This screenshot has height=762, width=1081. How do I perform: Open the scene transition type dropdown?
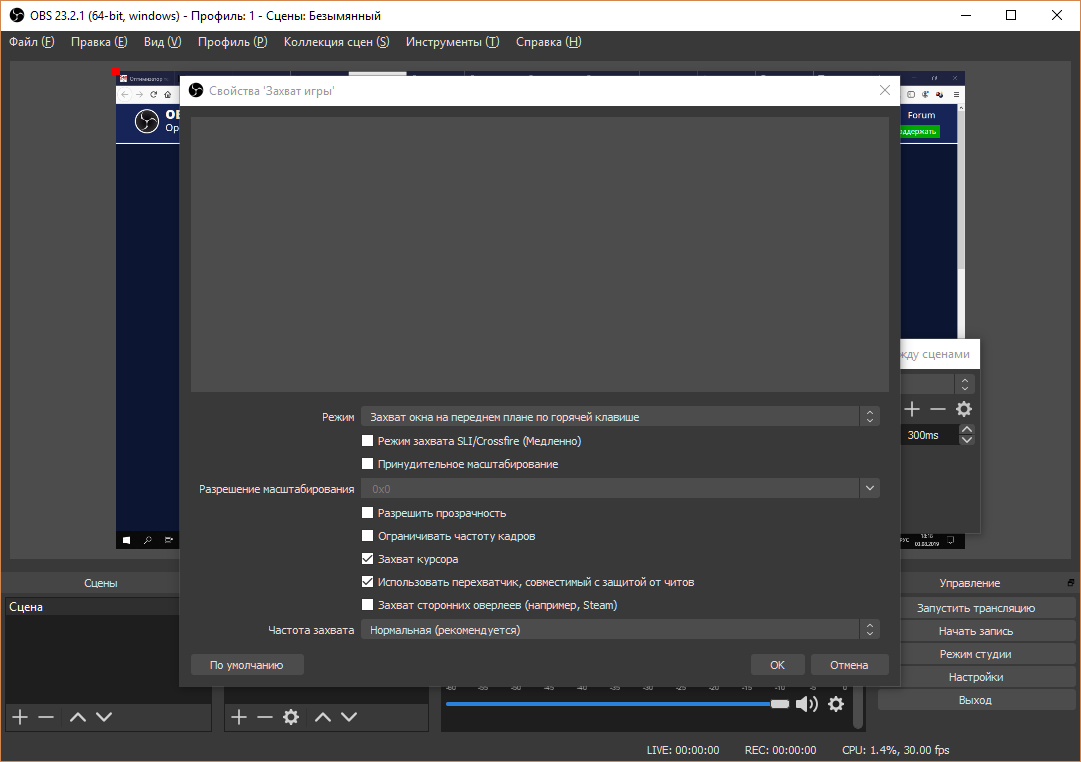(x=964, y=384)
